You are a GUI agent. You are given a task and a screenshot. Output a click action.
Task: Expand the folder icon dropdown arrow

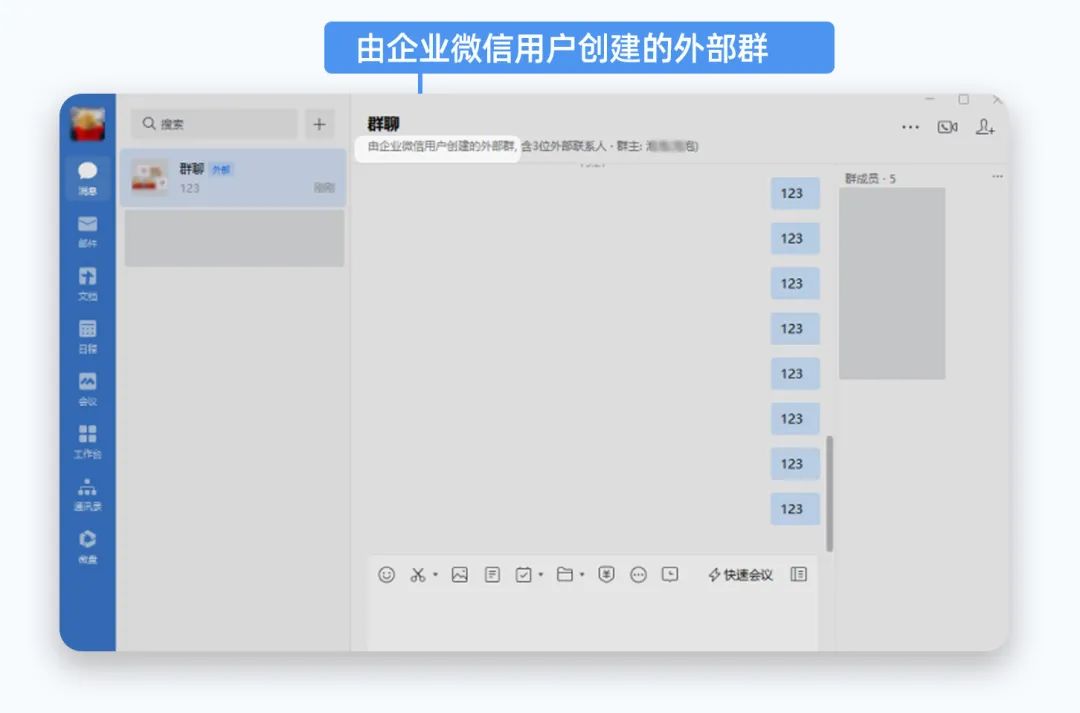click(x=582, y=575)
